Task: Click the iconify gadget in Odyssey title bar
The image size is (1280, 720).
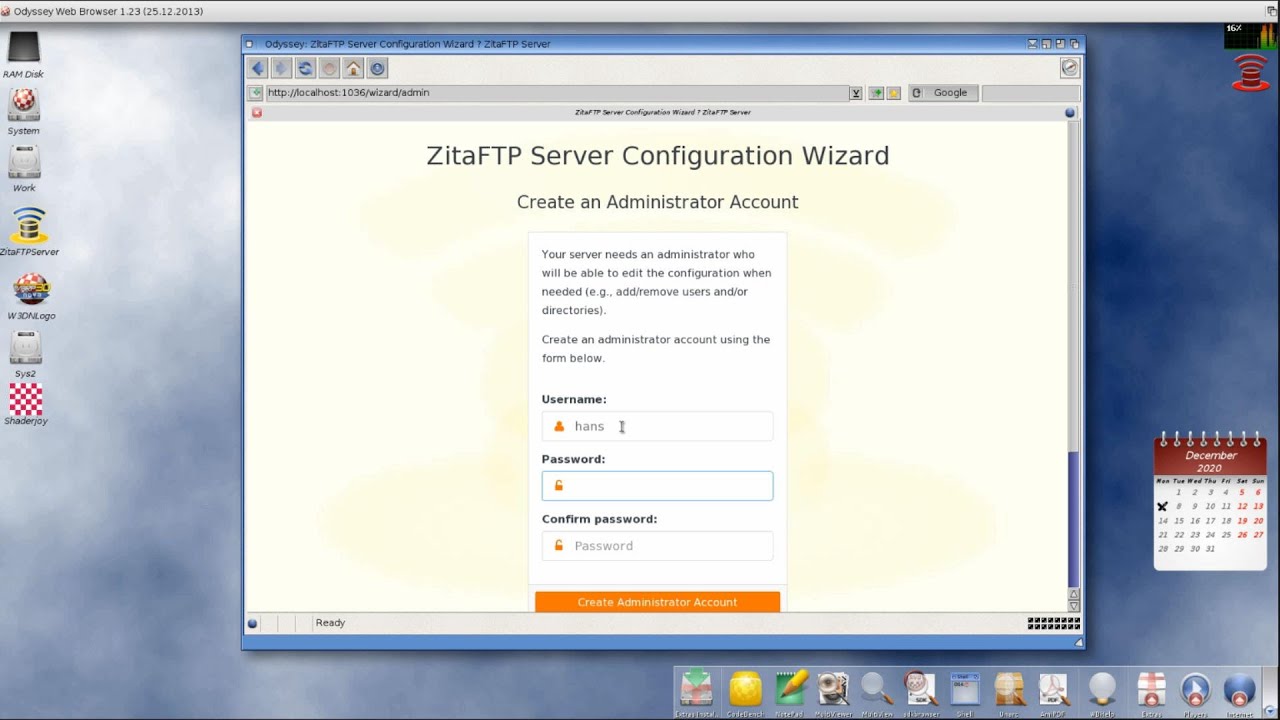Action: click(1033, 44)
